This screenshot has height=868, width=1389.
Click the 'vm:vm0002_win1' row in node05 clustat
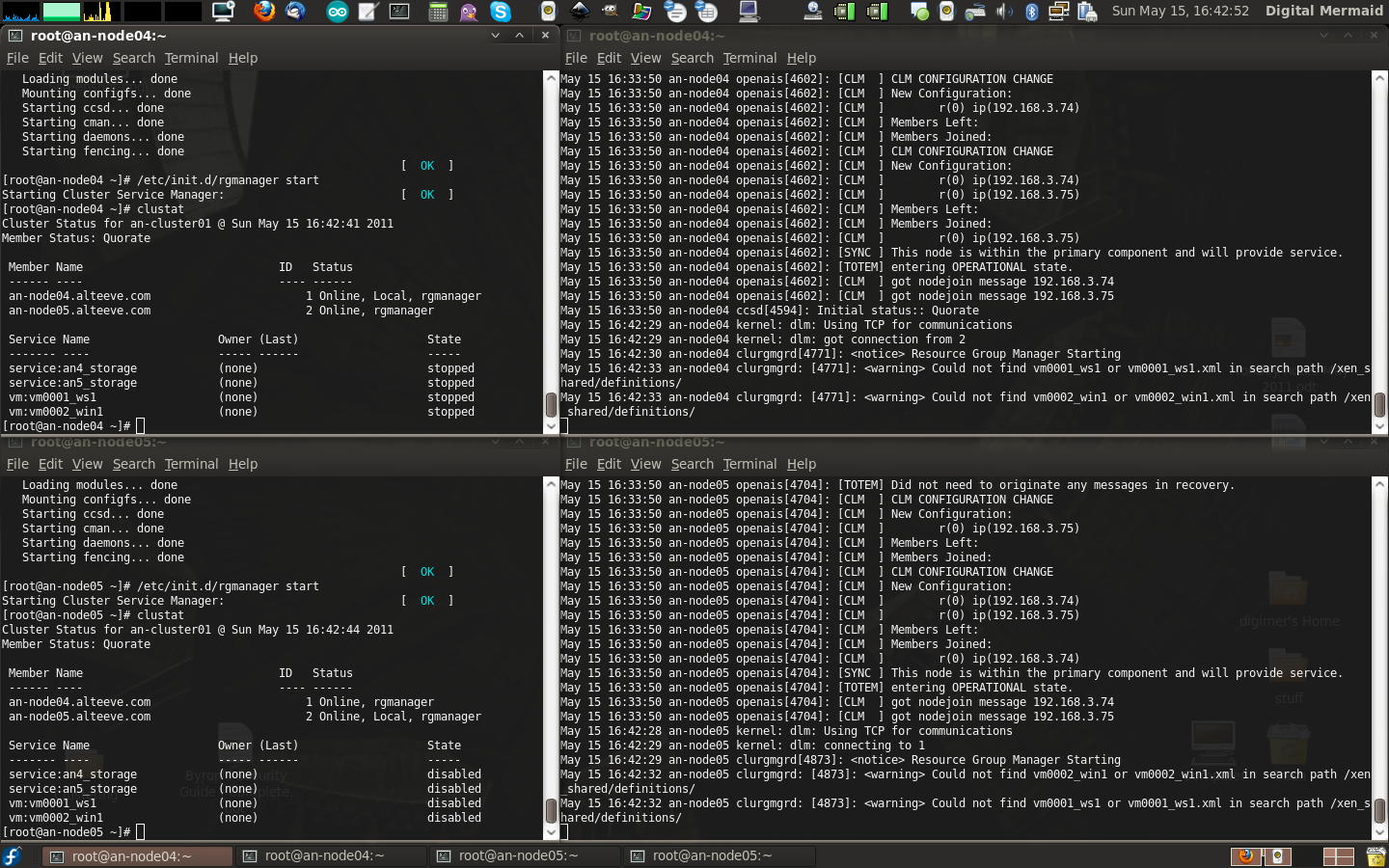click(x=245, y=818)
